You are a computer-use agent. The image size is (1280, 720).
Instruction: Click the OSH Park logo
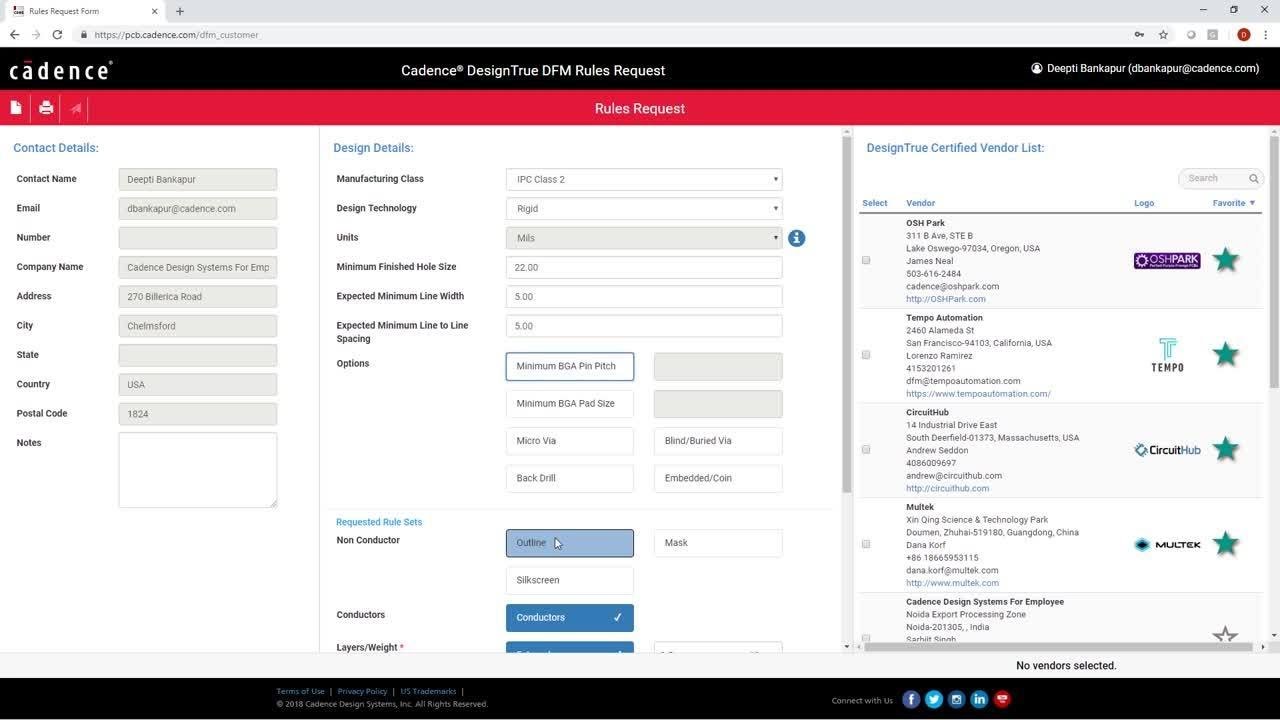pos(1167,261)
